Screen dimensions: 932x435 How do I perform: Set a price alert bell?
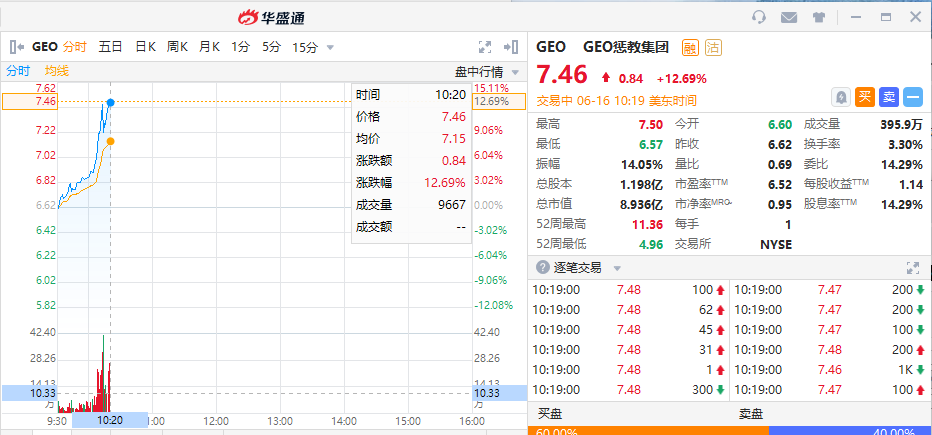841,97
